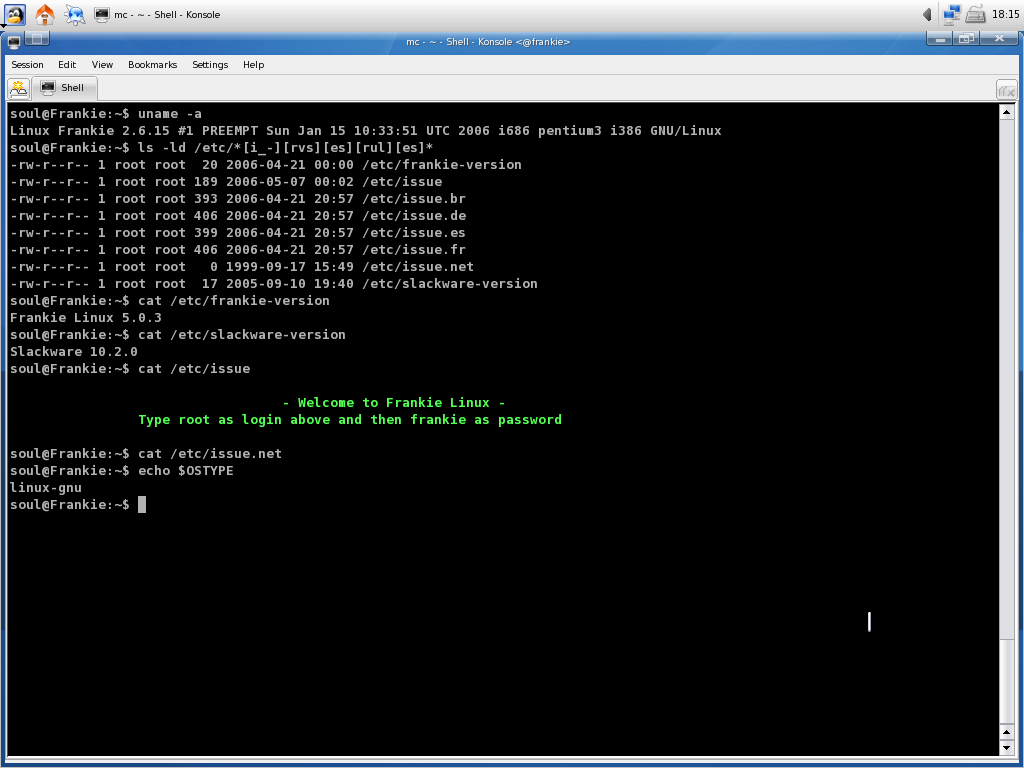
Task: Open the Bookmarks menu
Action: pyautogui.click(x=152, y=65)
